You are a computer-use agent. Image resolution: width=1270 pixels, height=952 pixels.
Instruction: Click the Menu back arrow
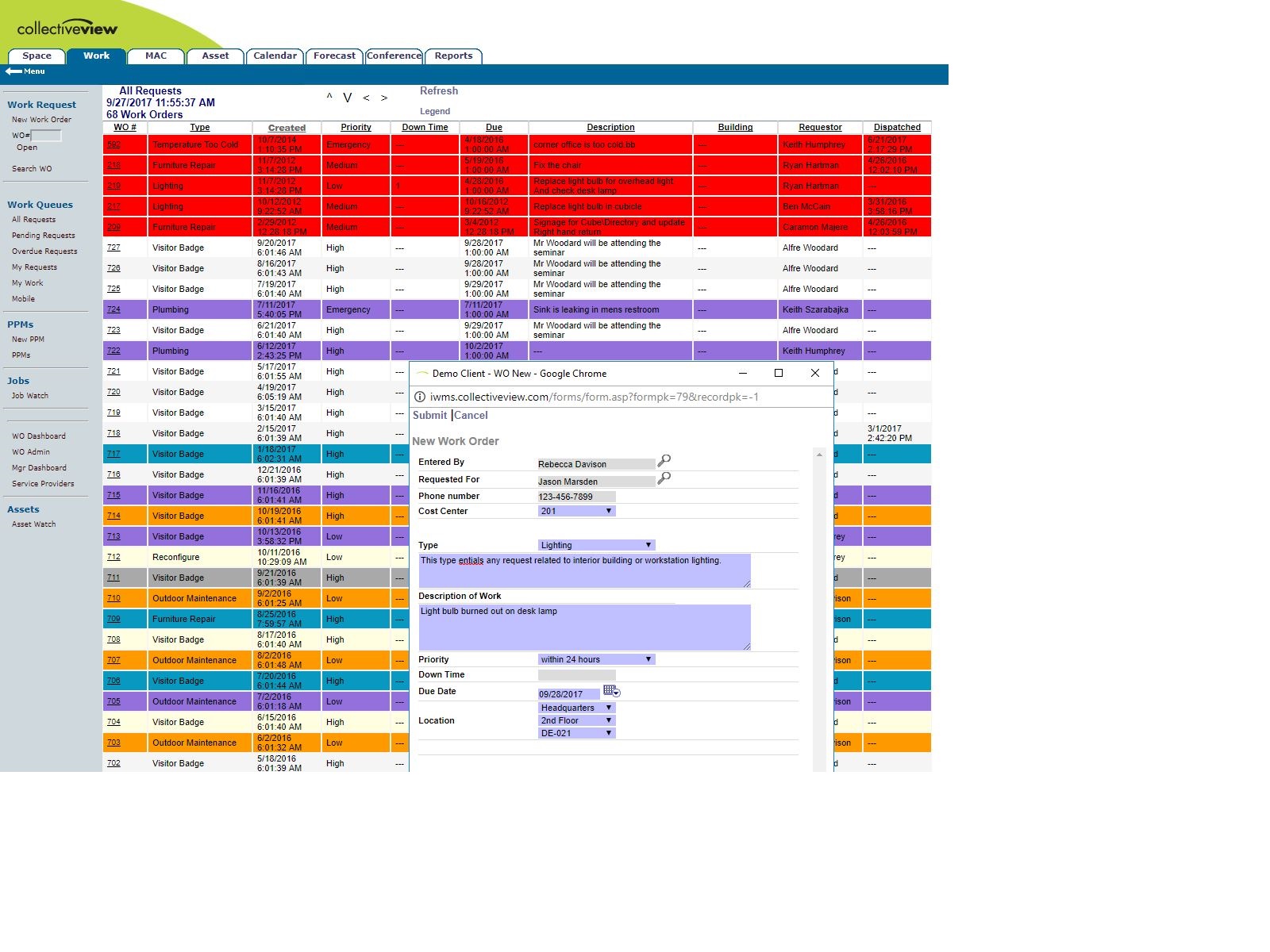(13, 71)
